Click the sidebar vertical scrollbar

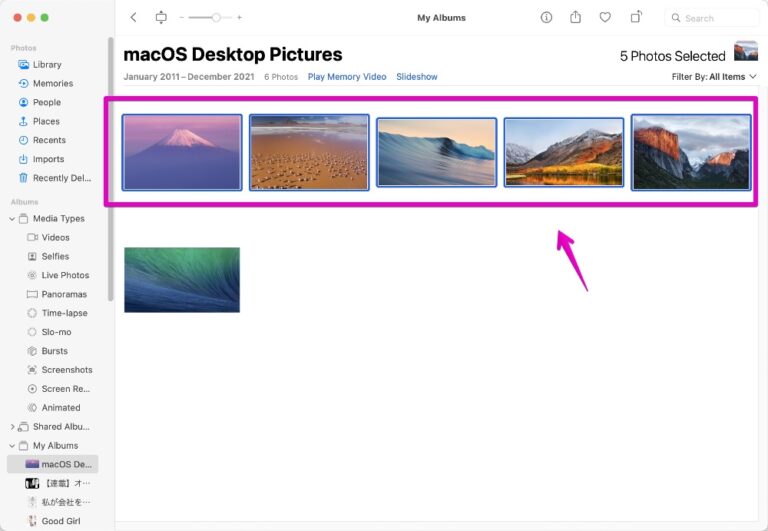(x=111, y=169)
